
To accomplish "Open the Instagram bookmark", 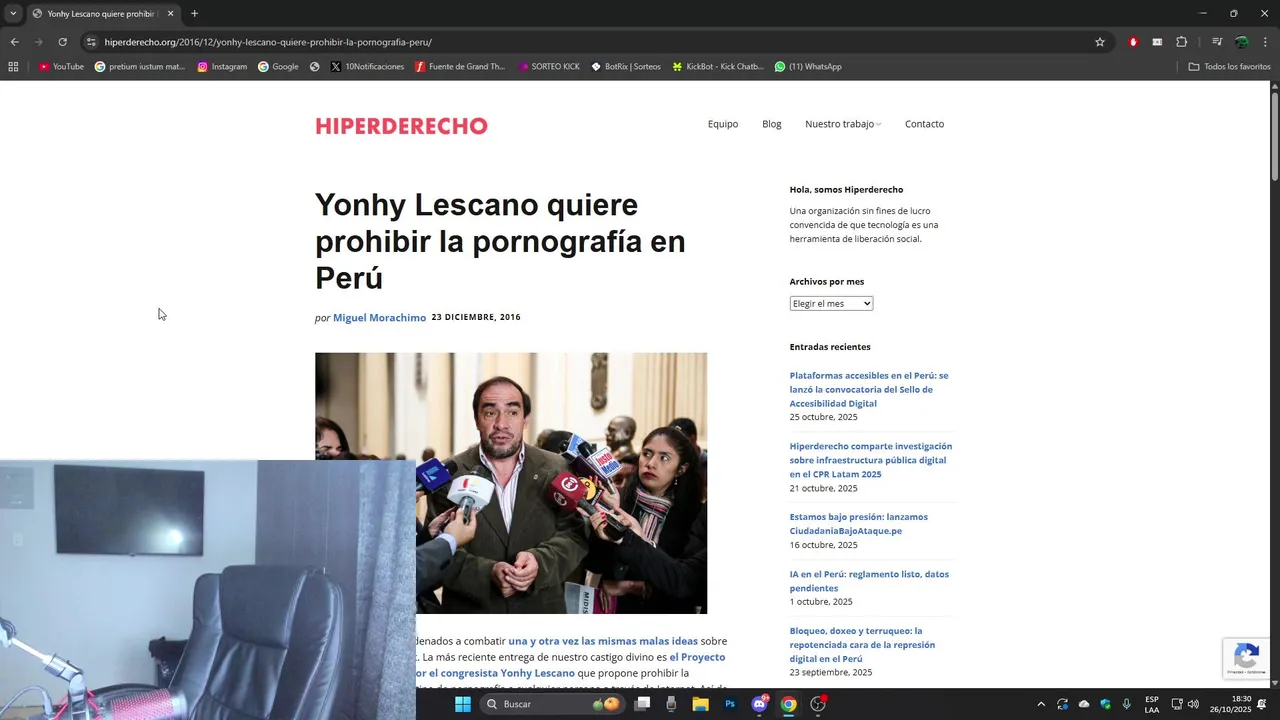I will (x=222, y=67).
